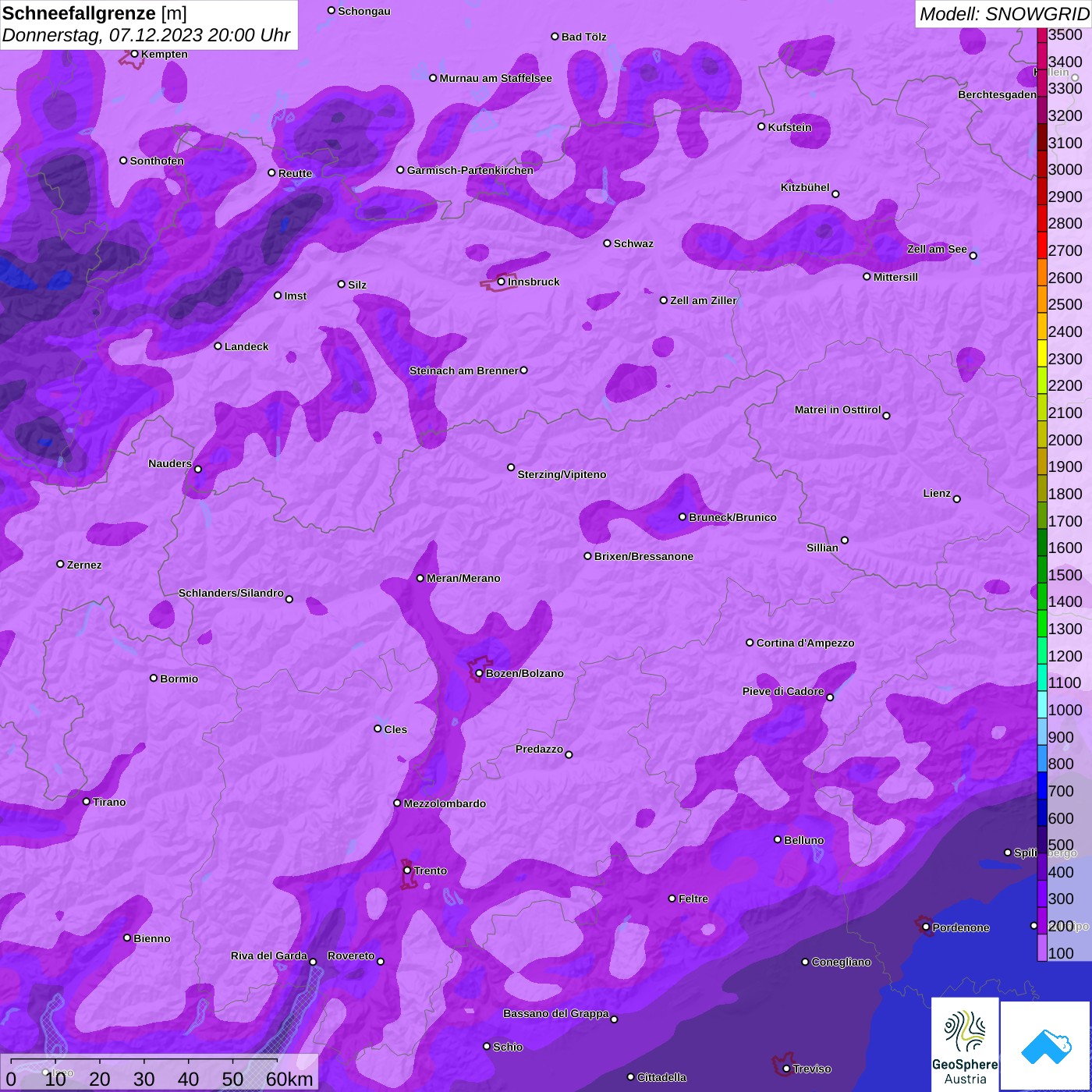Click the '60km' scale bar label
Image resolution: width=1092 pixels, height=1092 pixels.
coord(289,1079)
